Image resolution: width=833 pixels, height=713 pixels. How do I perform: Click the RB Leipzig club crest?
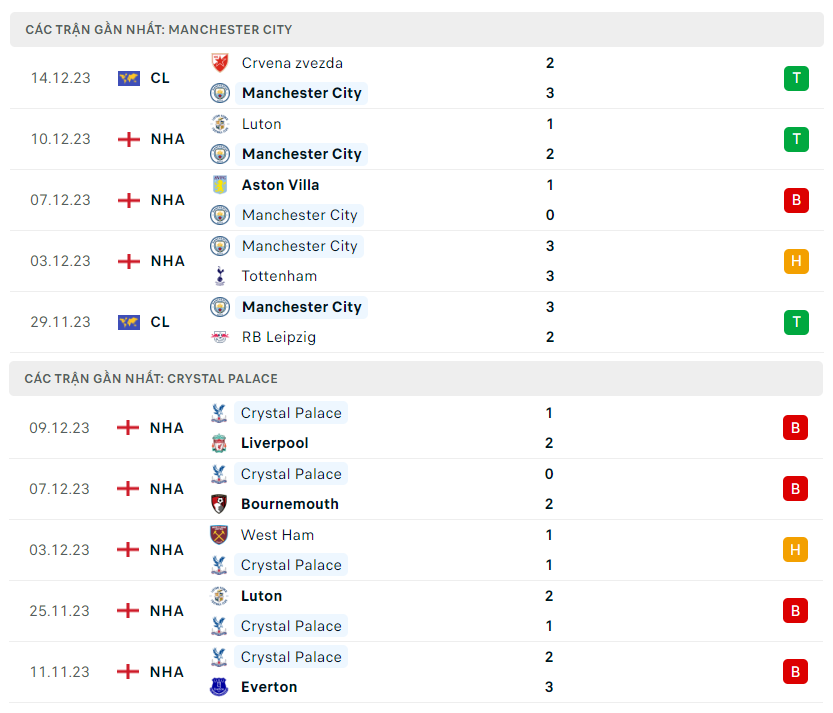click(x=220, y=337)
